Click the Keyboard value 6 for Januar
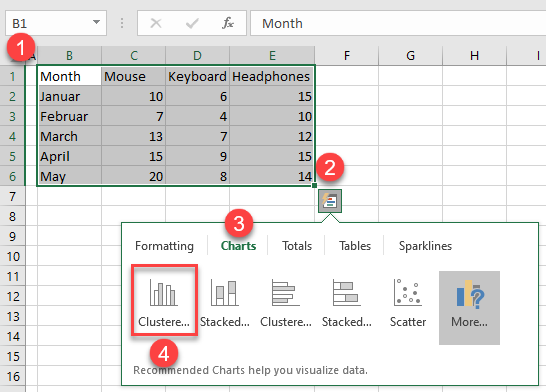546x392 pixels. 197,96
